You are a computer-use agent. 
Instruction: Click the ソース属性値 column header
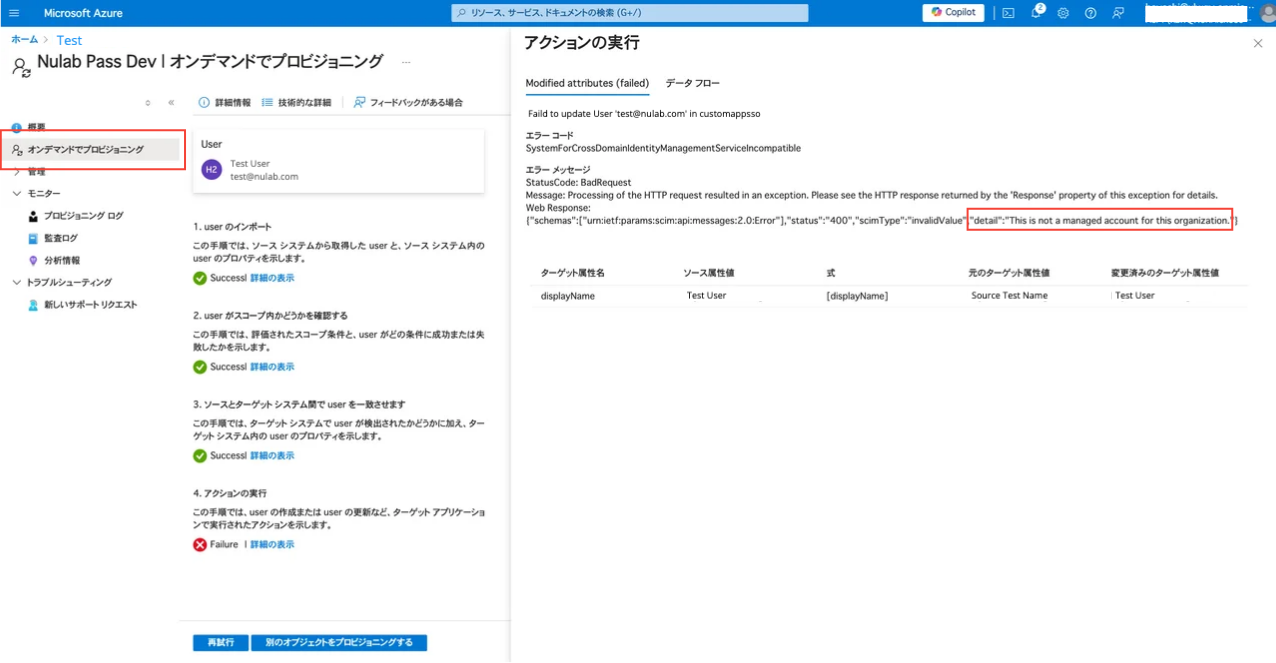(709, 273)
